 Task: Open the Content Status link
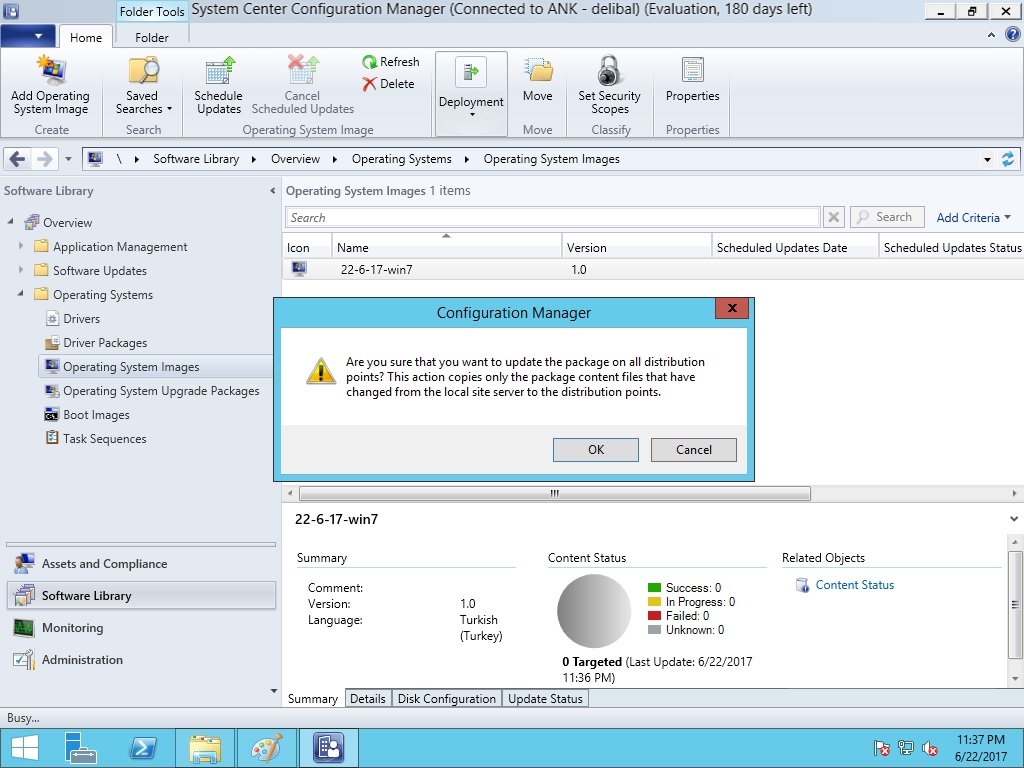854,585
